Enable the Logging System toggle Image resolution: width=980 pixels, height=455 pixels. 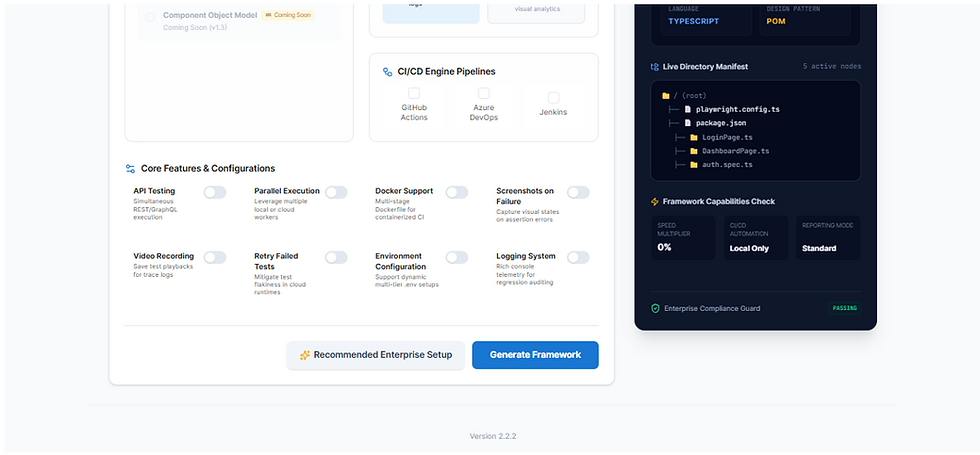[578, 258]
